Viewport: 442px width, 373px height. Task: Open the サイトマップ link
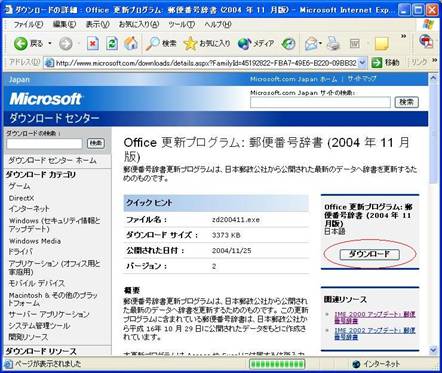point(362,79)
